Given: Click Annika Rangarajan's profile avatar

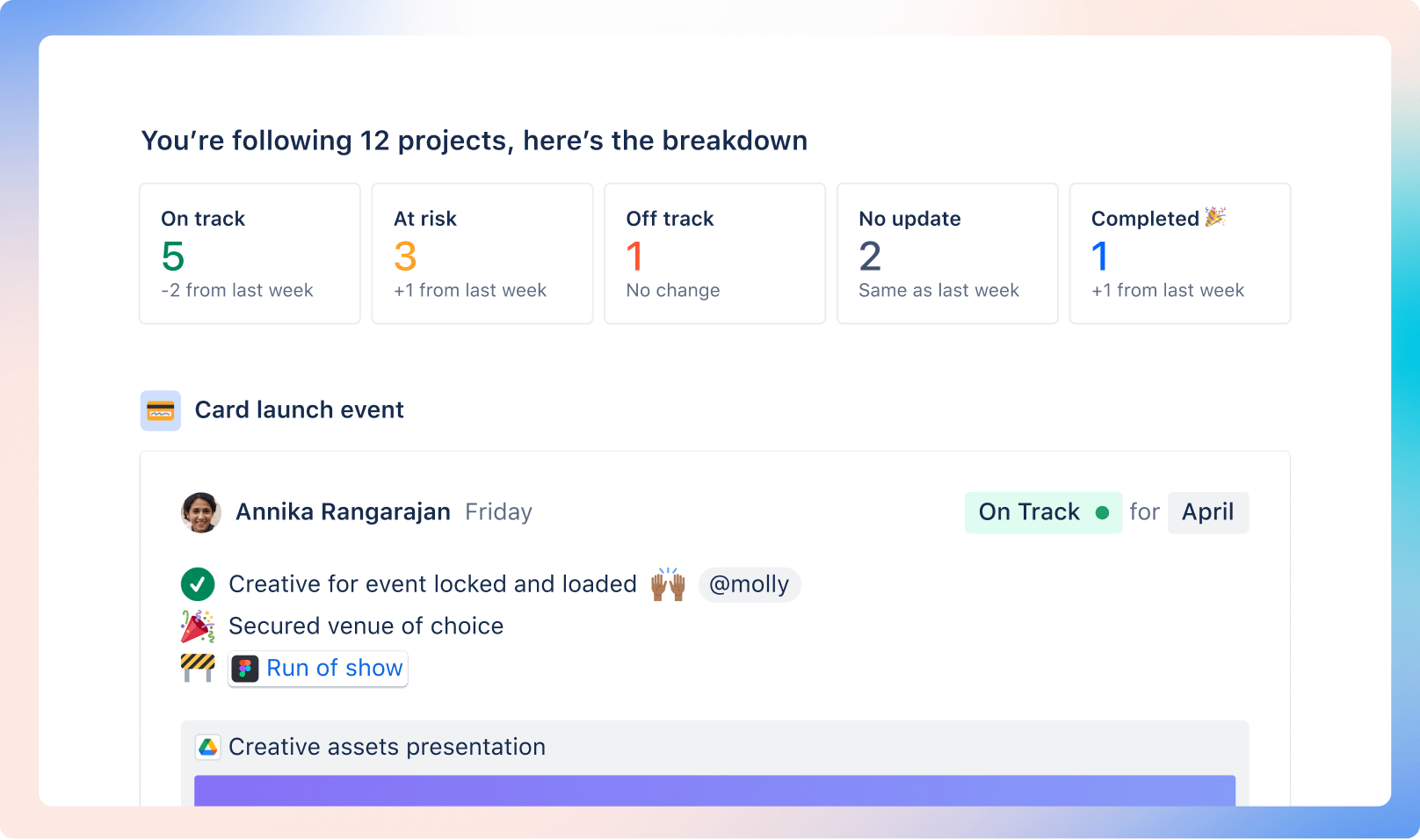Looking at the screenshot, I should (x=200, y=511).
